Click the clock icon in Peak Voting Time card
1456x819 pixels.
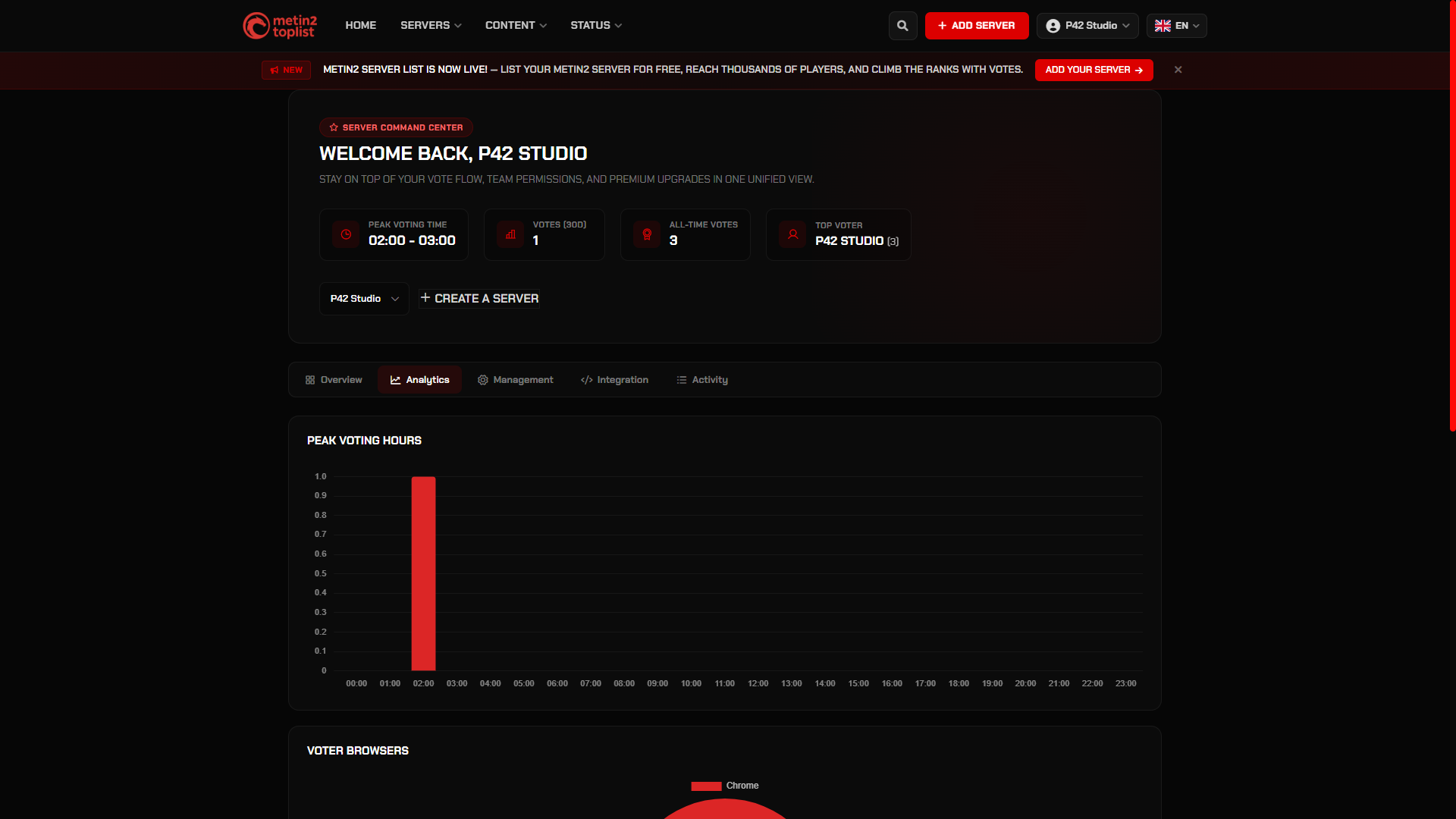[x=346, y=234]
